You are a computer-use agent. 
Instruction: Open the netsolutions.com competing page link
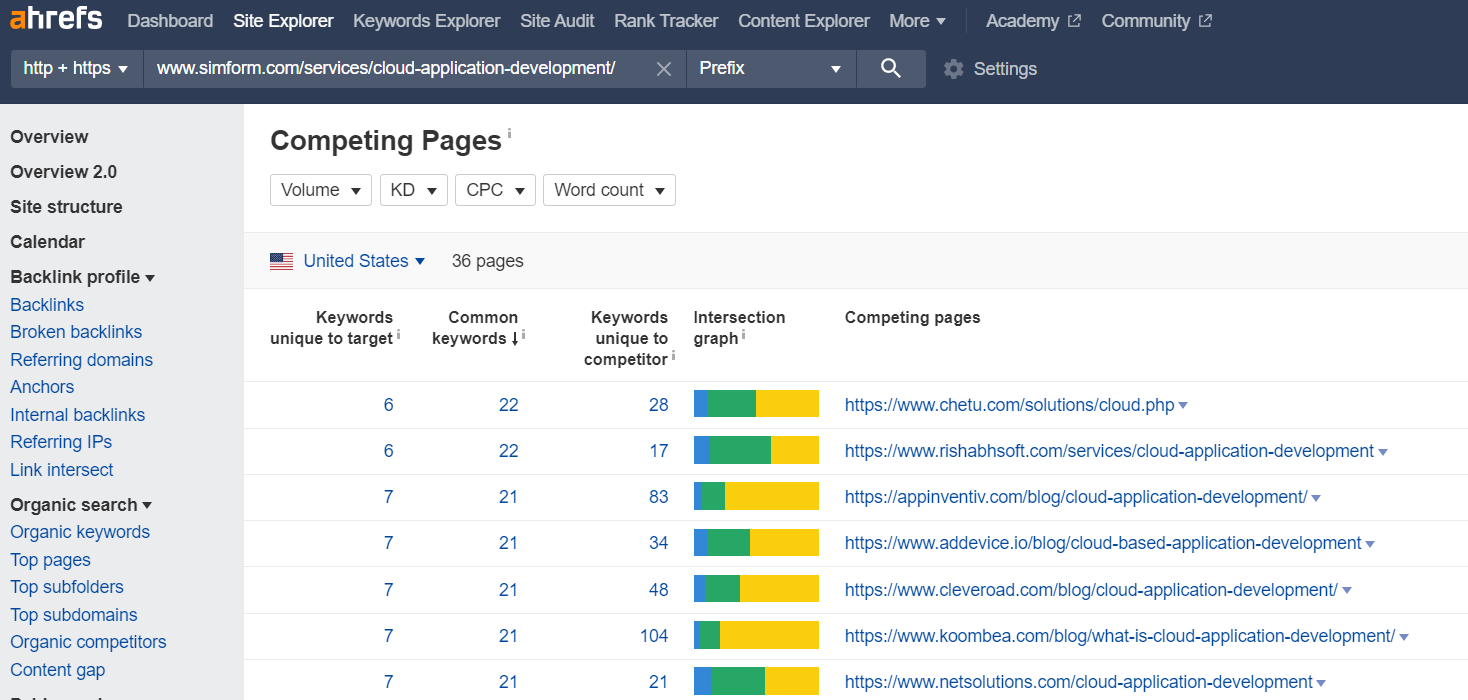1078,682
